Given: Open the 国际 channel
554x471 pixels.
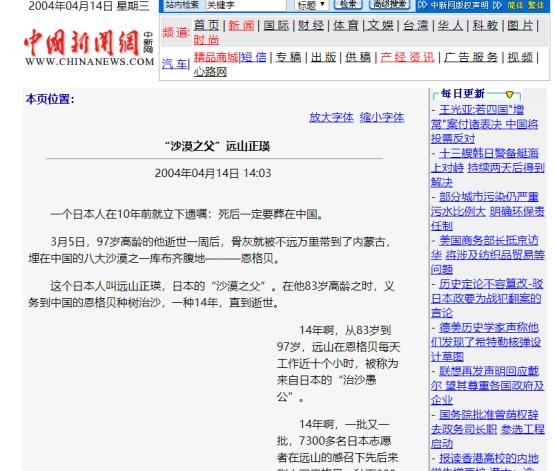Looking at the screenshot, I should [276, 25].
